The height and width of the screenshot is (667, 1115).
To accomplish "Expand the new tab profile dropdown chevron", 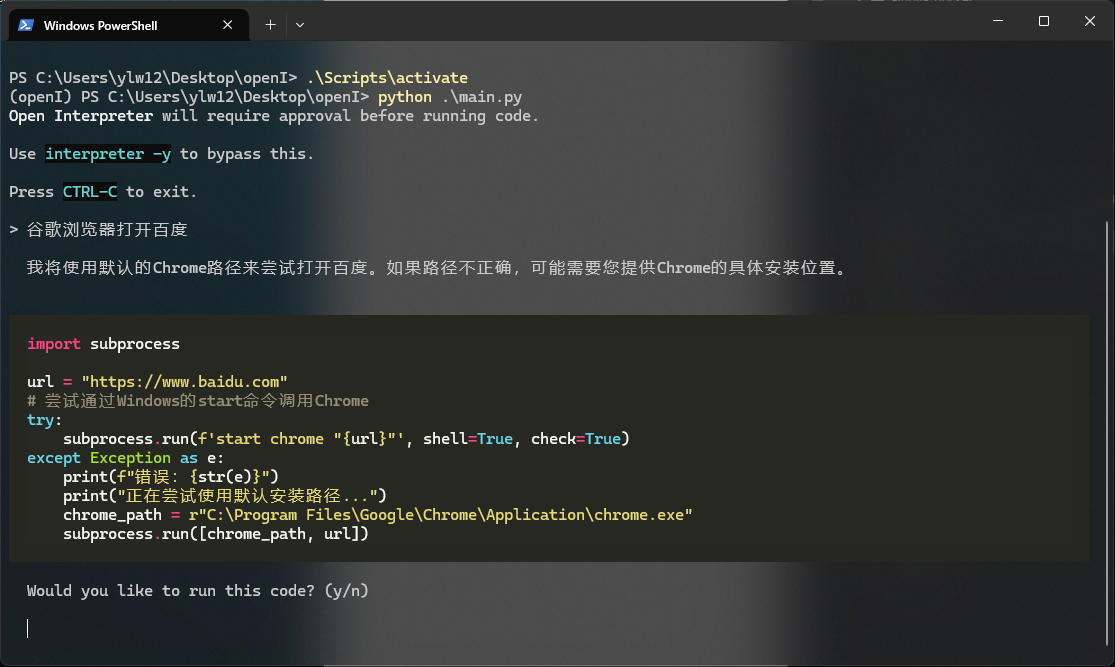I will pyautogui.click(x=300, y=25).
